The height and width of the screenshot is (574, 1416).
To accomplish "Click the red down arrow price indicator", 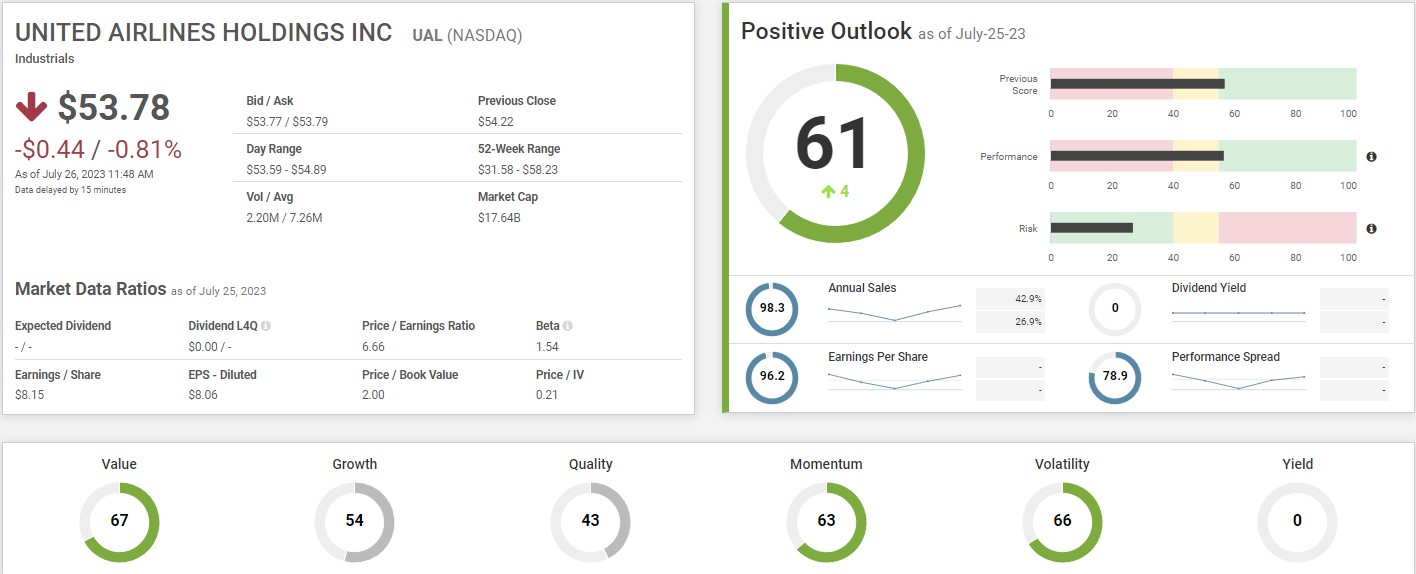I will pos(32,107).
